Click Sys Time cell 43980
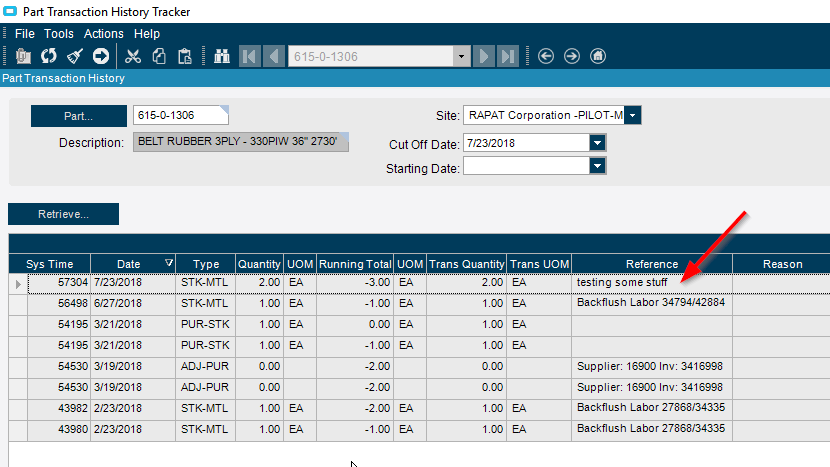The image size is (830, 467). click(59, 429)
